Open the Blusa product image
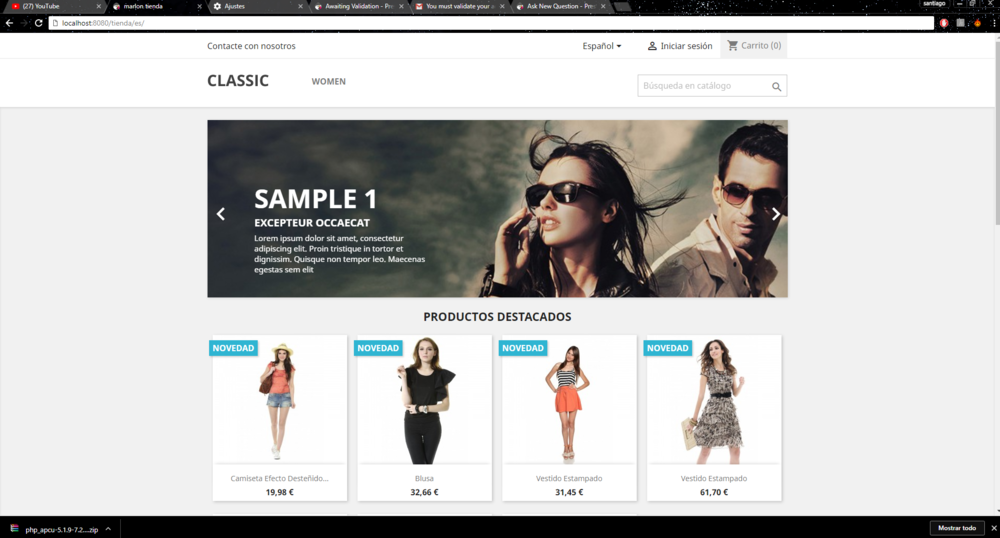This screenshot has width=1000, height=538. pyautogui.click(x=424, y=400)
